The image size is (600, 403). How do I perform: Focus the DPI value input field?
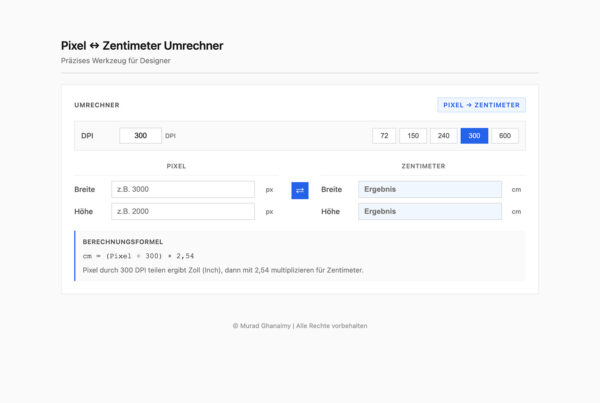140,136
